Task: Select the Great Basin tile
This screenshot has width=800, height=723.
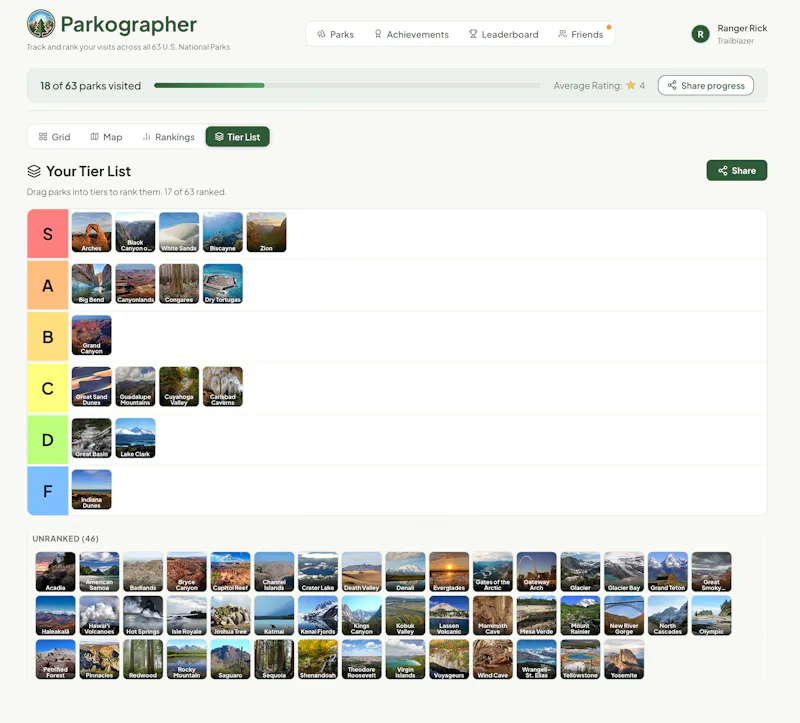Action: click(91, 438)
